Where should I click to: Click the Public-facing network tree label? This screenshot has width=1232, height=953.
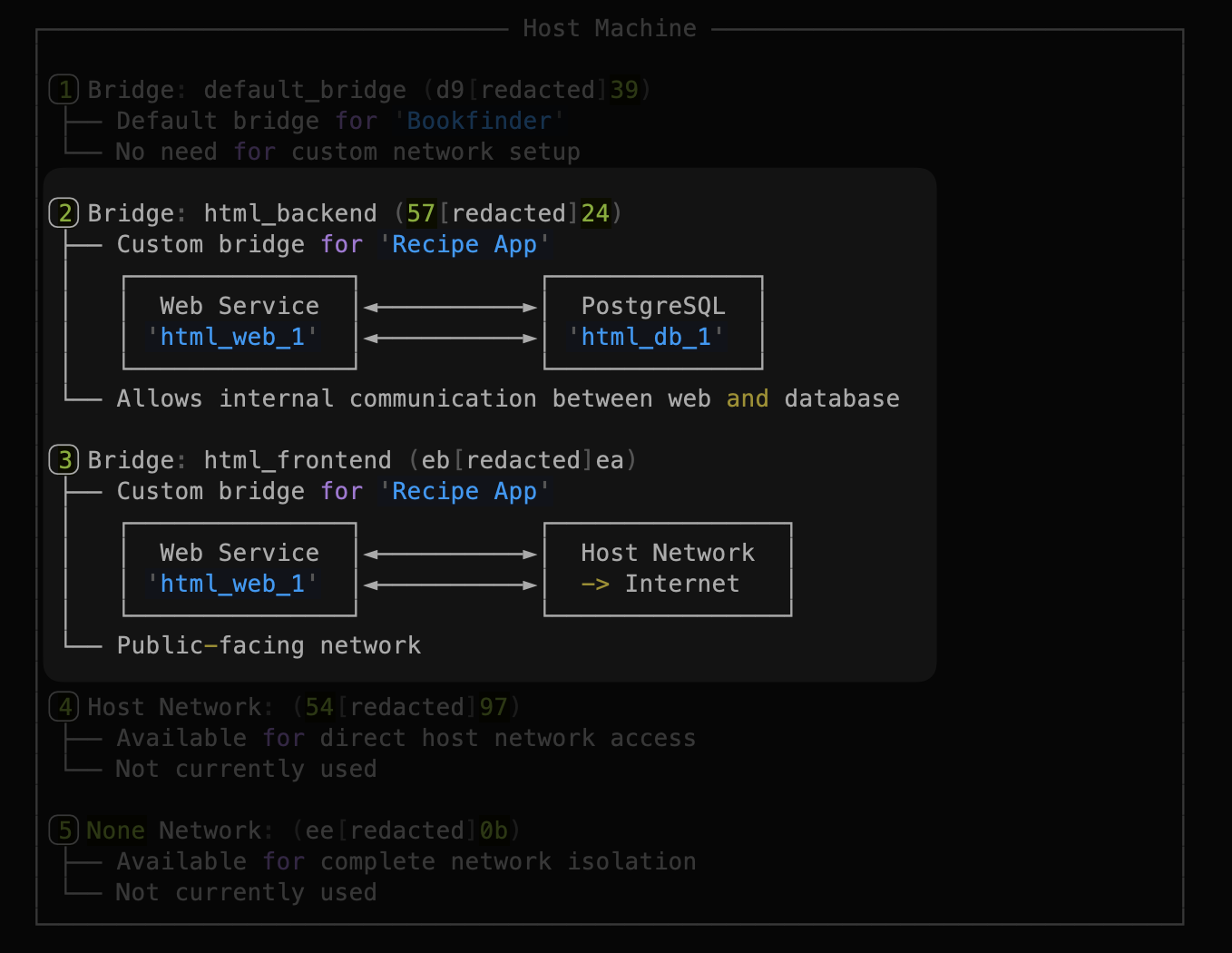(x=269, y=644)
